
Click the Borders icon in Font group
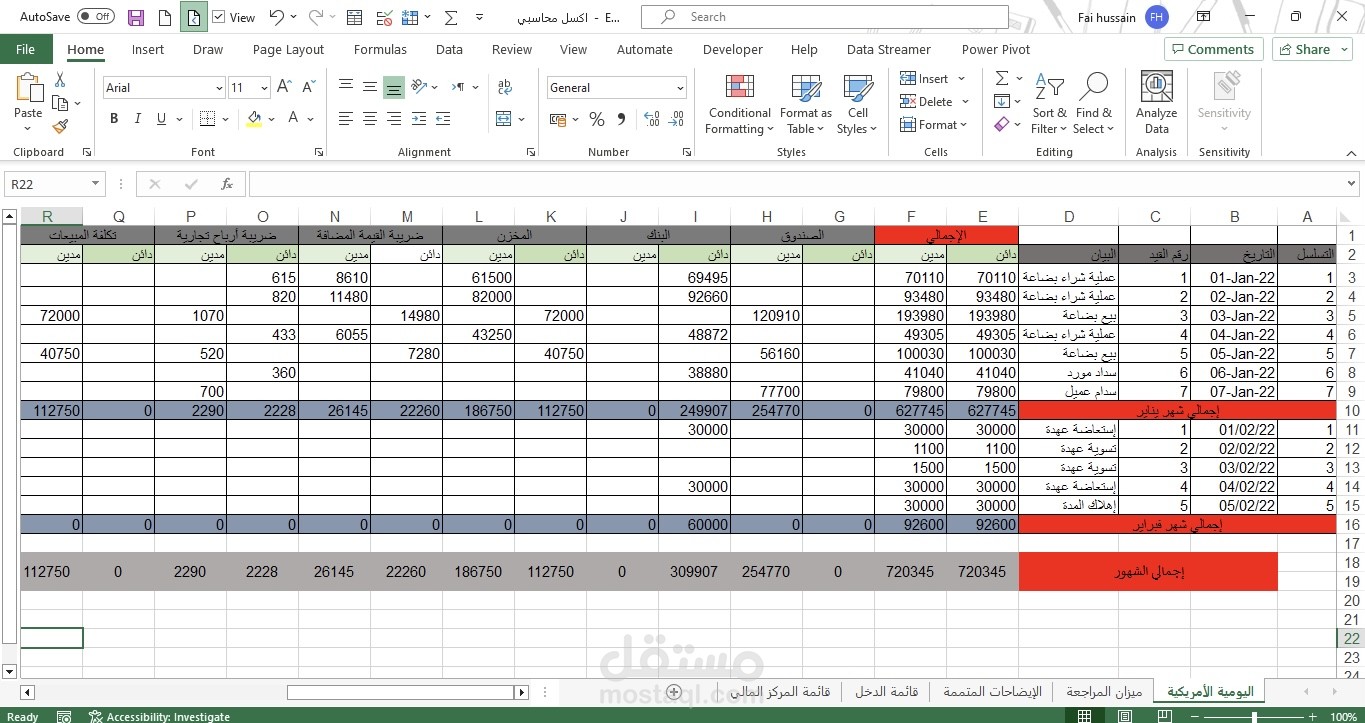[x=207, y=119]
